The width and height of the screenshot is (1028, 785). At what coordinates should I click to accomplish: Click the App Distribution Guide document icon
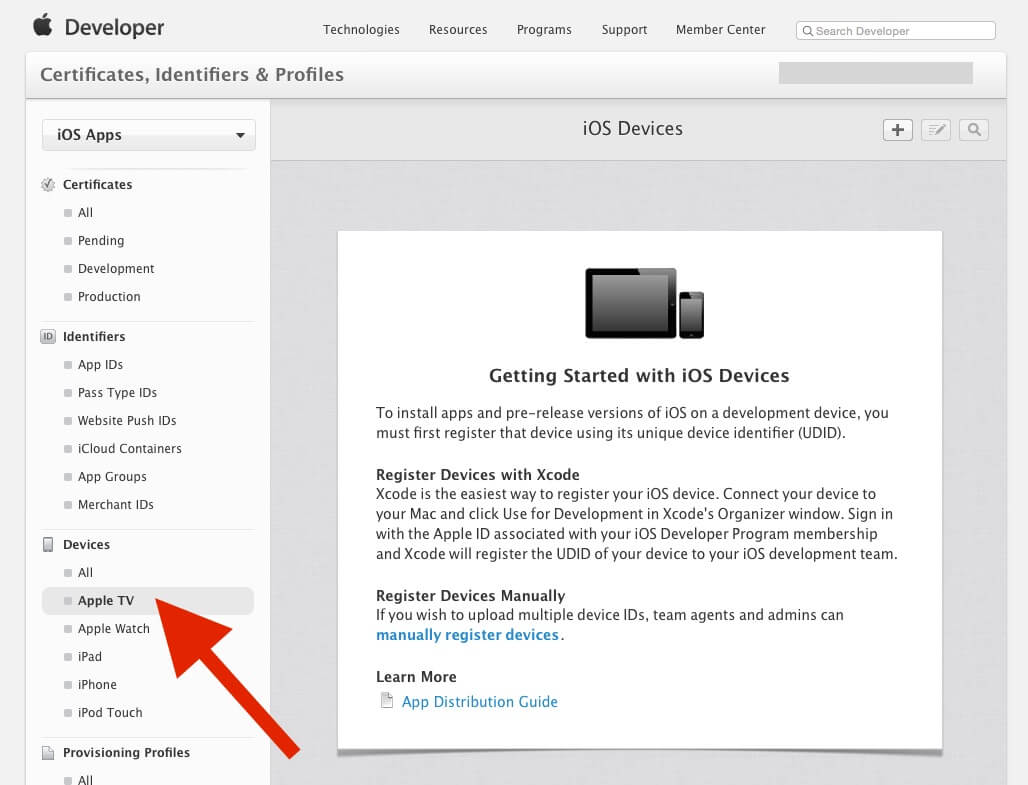387,701
